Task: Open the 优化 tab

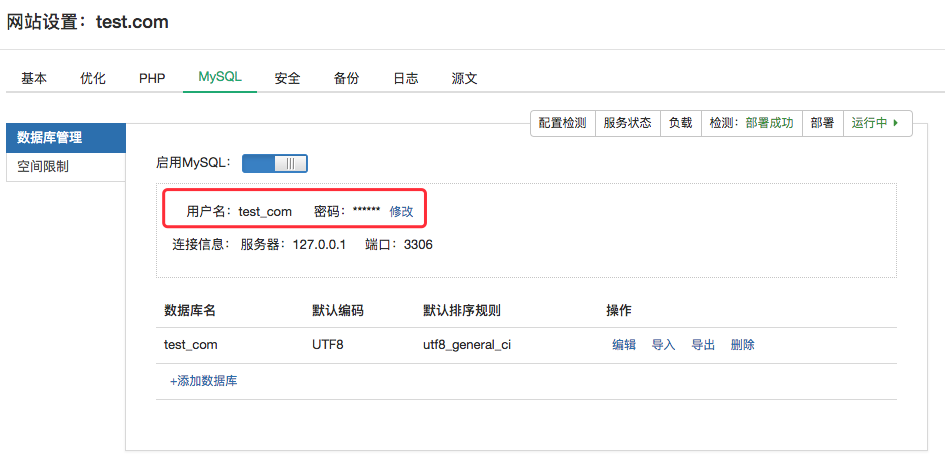Action: [93, 78]
